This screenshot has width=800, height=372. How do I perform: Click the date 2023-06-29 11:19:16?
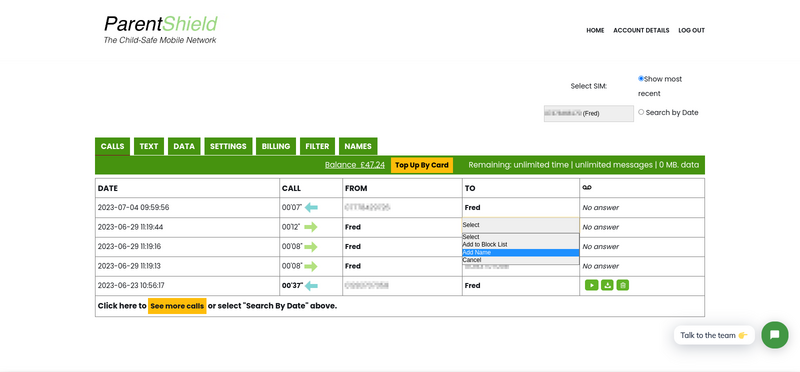pos(129,246)
